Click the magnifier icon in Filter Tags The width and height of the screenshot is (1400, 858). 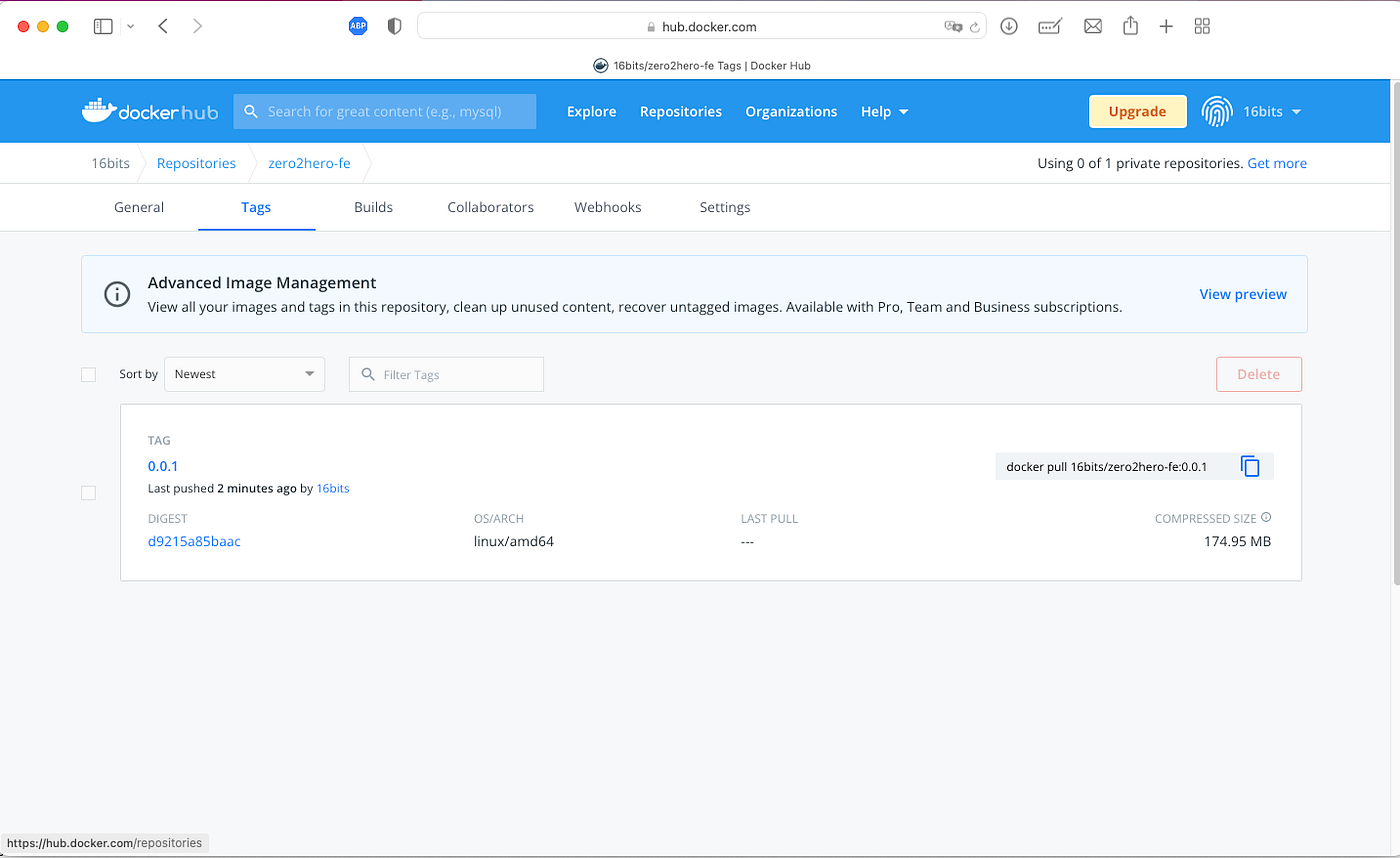tap(368, 374)
